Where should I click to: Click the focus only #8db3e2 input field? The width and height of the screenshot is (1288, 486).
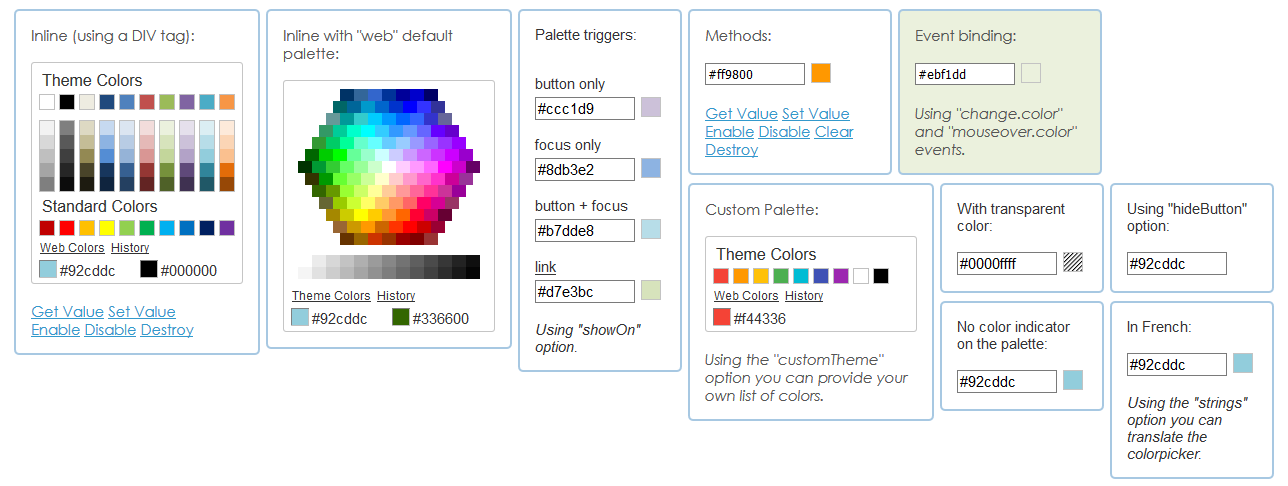[585, 169]
